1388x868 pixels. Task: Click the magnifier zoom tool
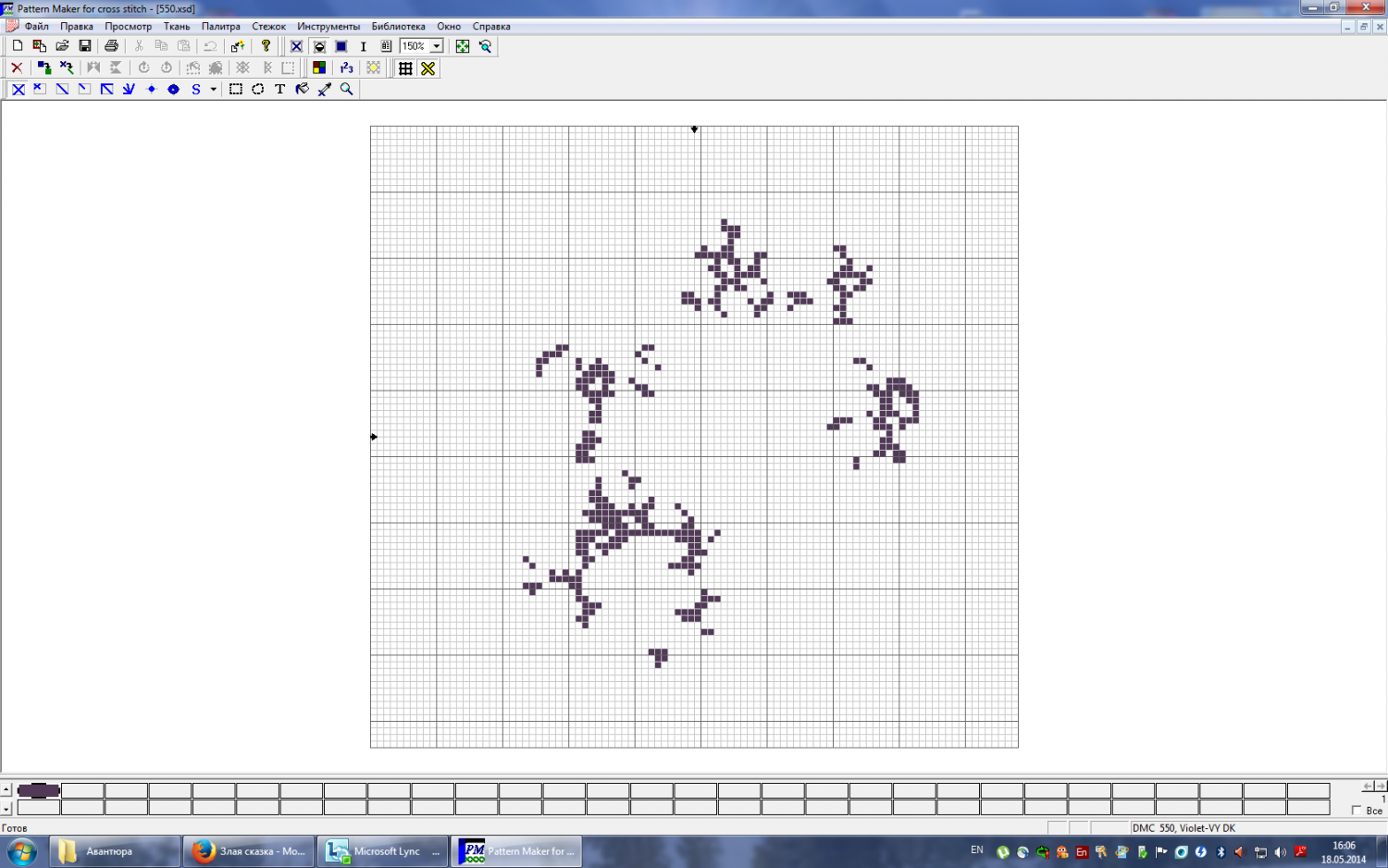[347, 90]
